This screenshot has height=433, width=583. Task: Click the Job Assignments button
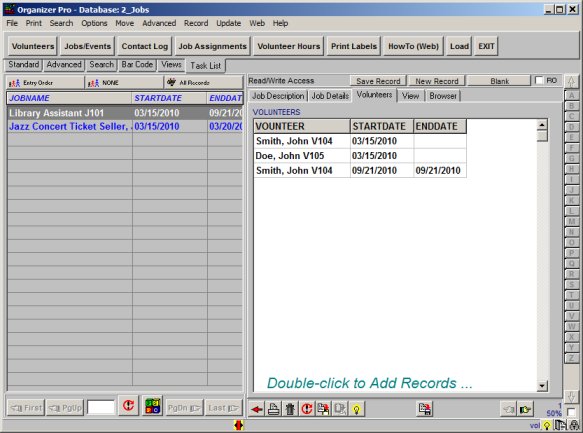point(212,46)
